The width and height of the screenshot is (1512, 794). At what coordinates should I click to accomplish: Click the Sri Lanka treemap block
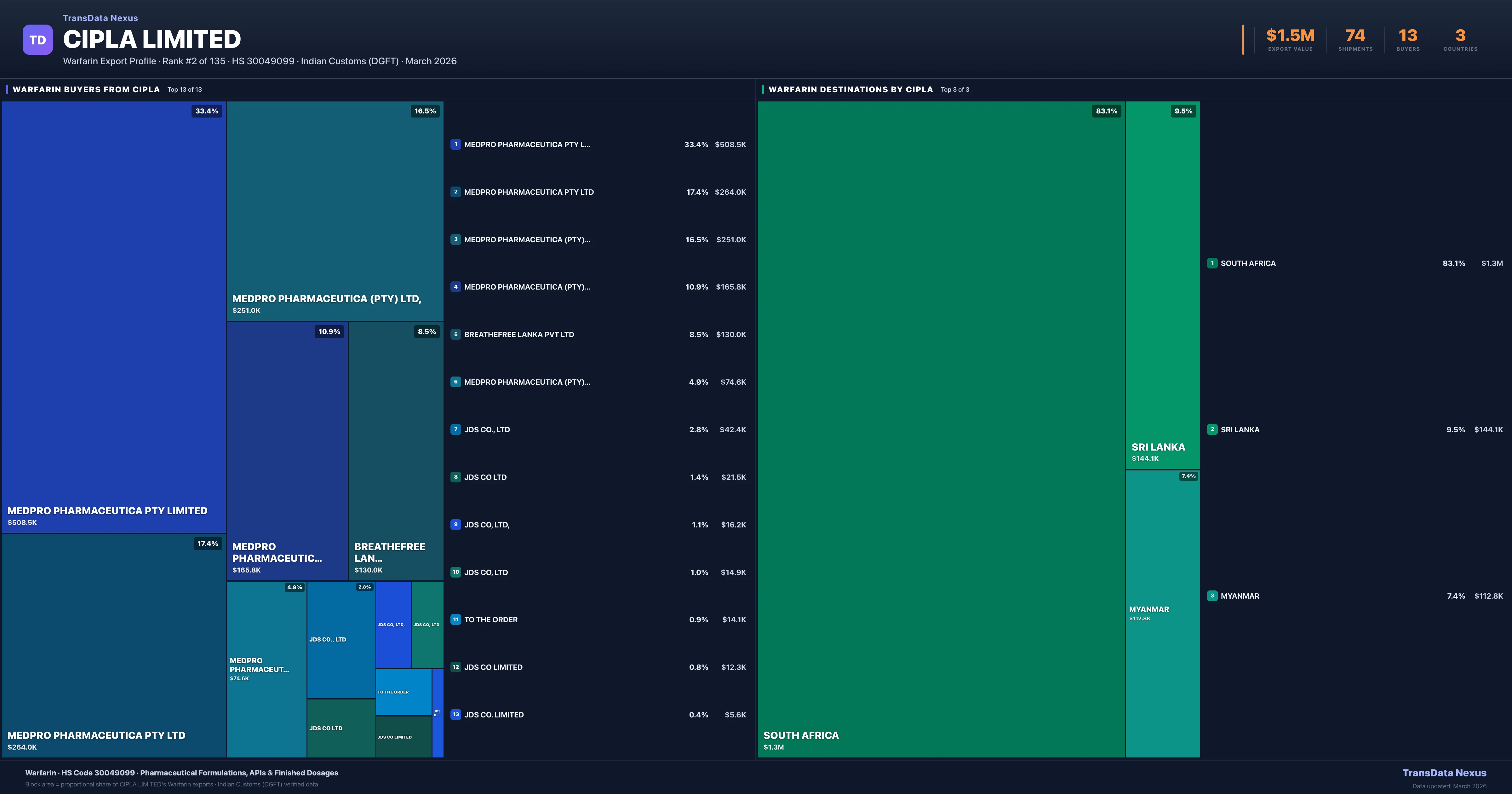(x=1162, y=285)
